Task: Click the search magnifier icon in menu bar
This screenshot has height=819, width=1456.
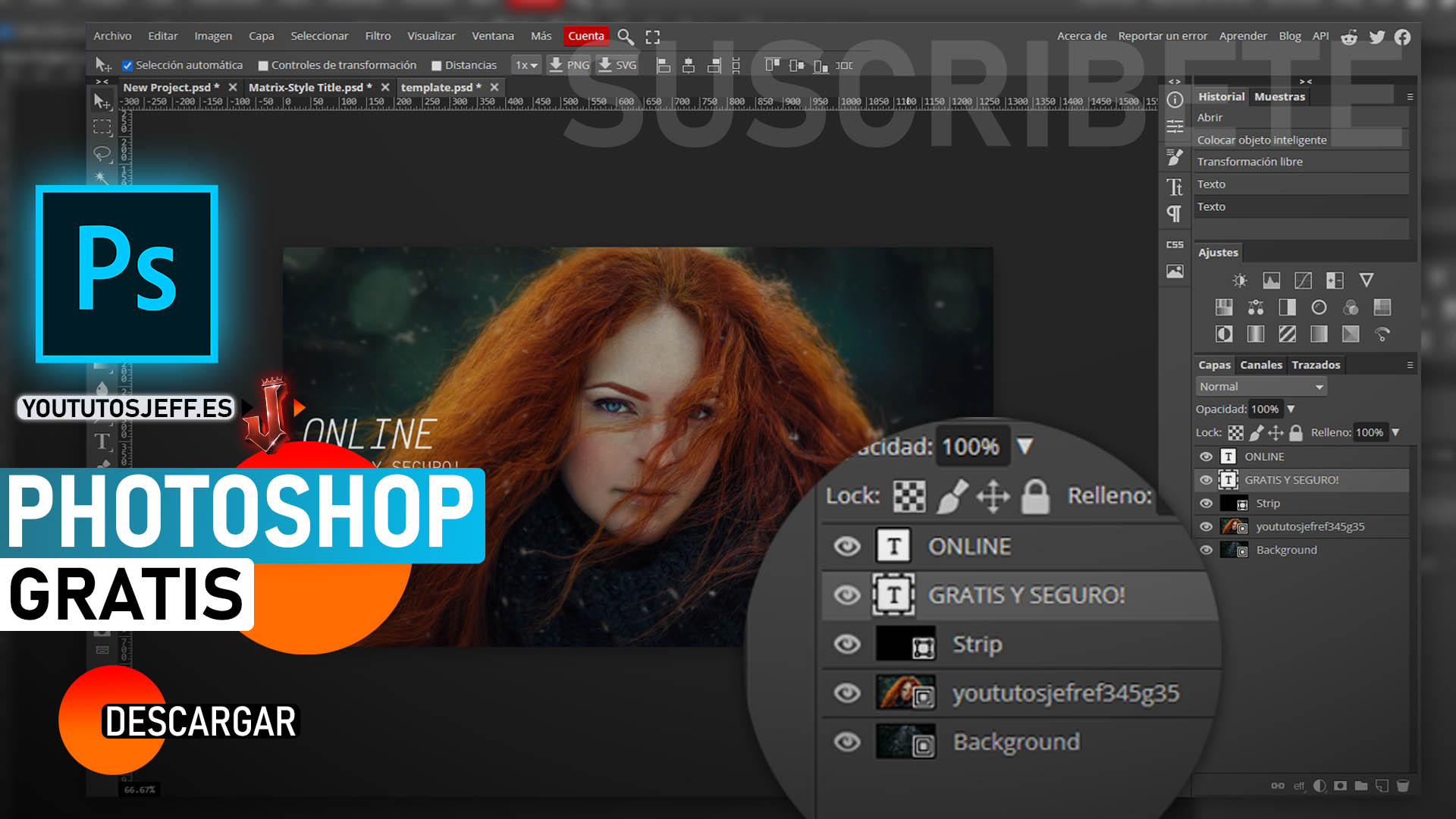Action: (x=625, y=36)
